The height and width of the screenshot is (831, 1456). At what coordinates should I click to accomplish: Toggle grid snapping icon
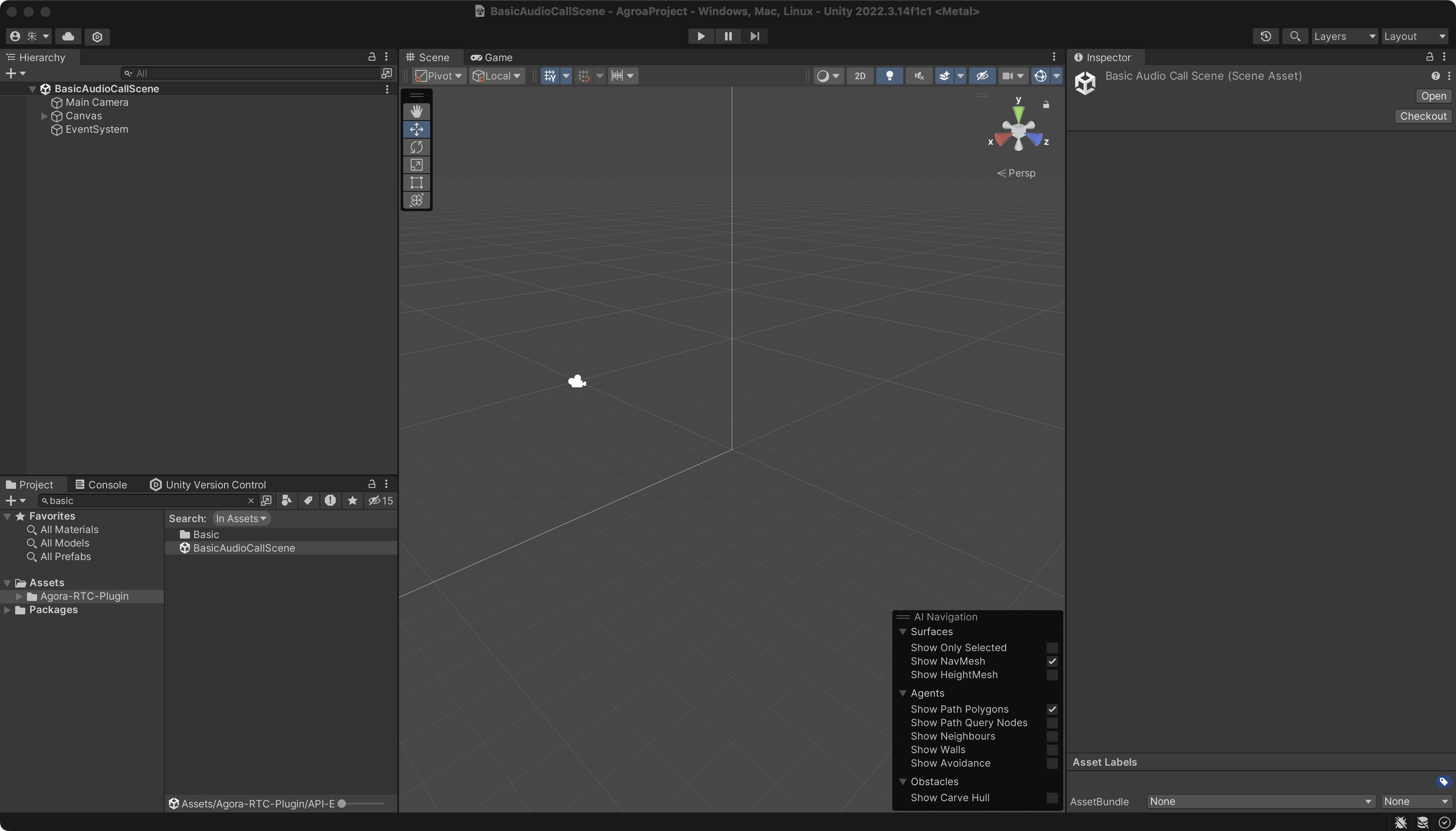[583, 76]
